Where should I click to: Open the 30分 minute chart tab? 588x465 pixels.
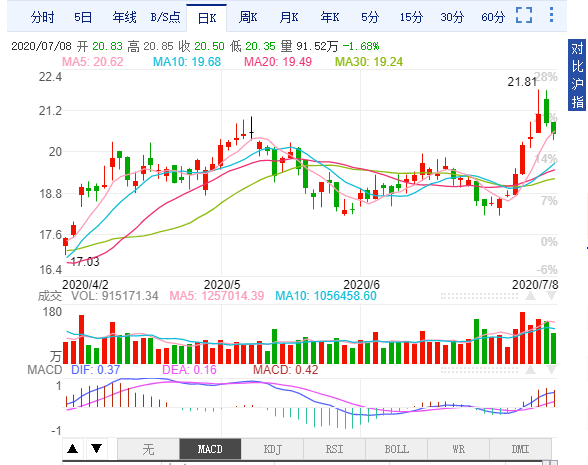click(452, 17)
